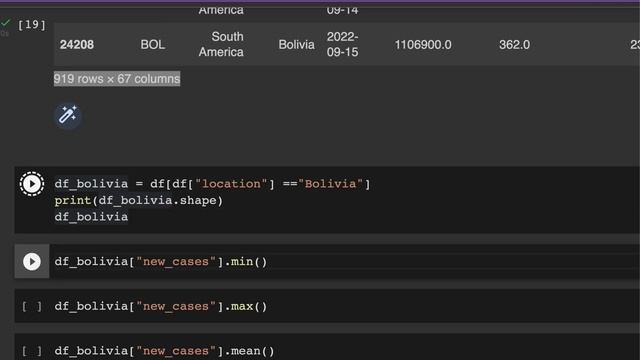Click the '919 rows × 67 columns' summary text
Screen dimensions: 640x360
point(117,79)
